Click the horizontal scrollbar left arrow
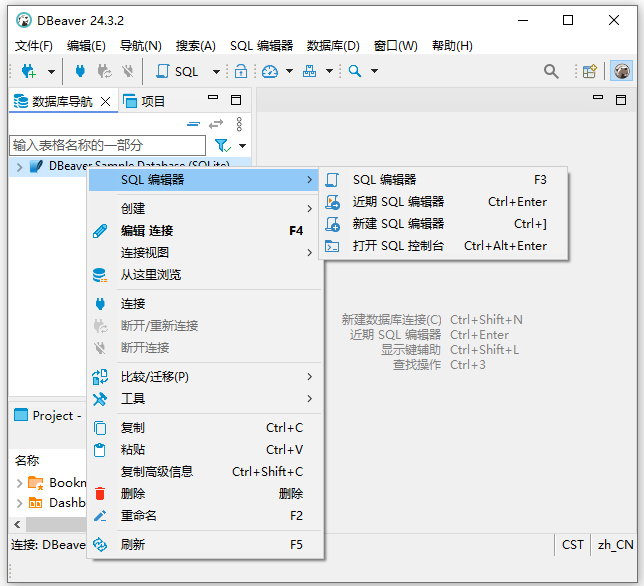644x586 pixels. point(17,524)
